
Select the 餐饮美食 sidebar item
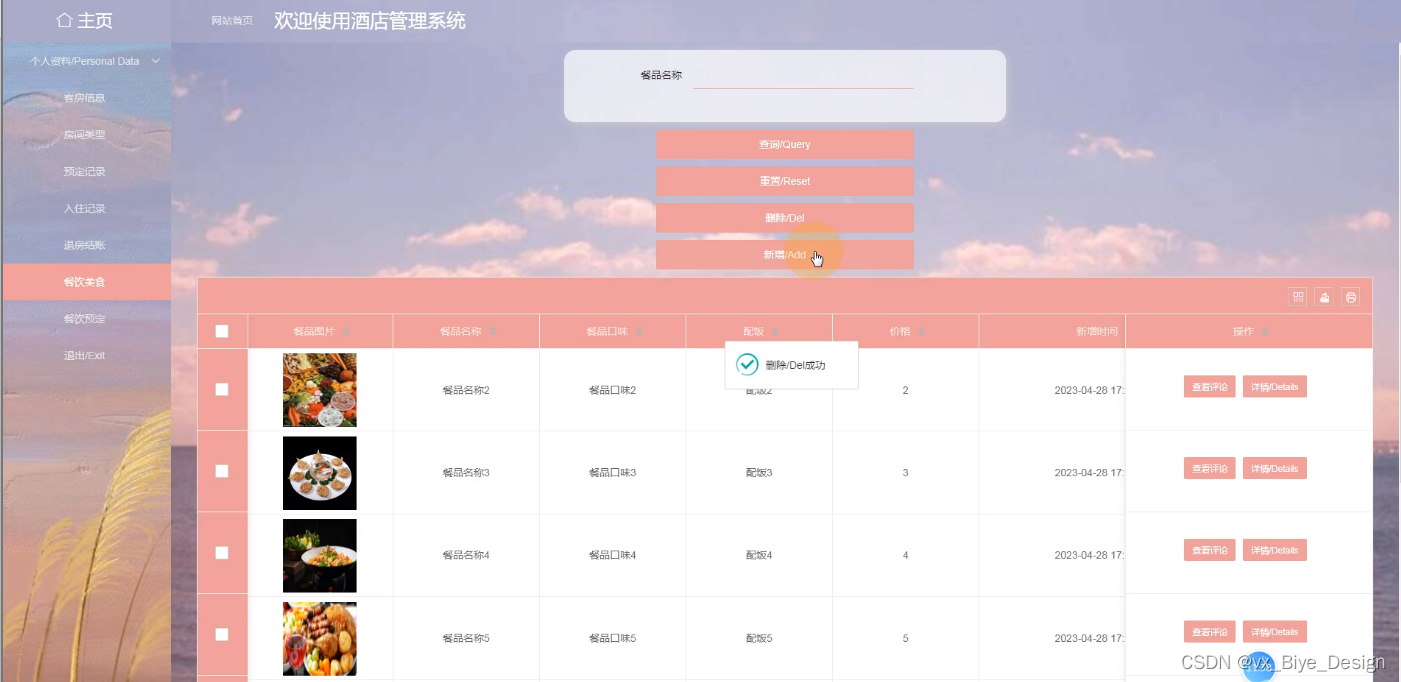click(85, 282)
